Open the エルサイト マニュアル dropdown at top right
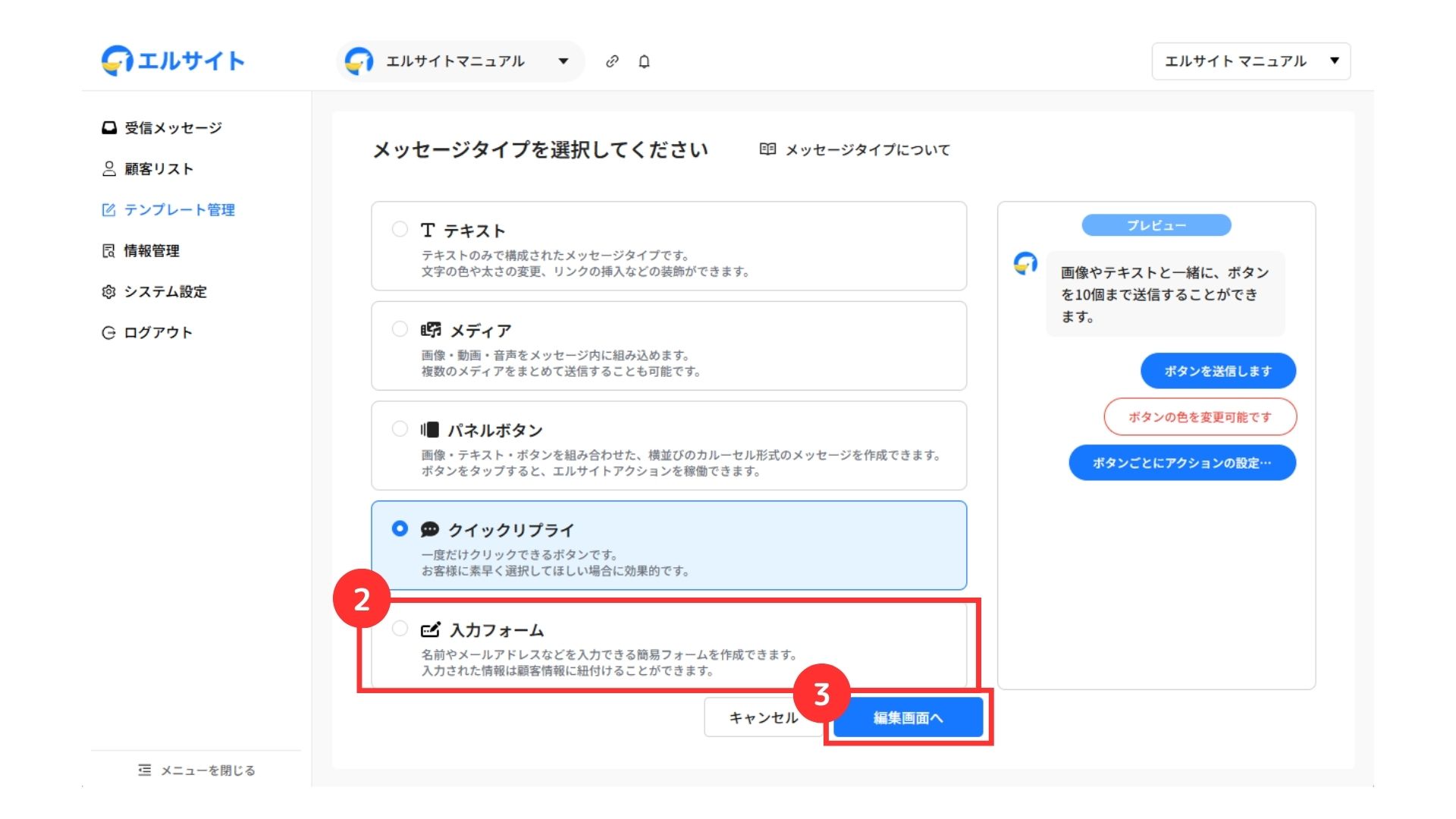This screenshot has width=1456, height=819. pyautogui.click(x=1250, y=61)
